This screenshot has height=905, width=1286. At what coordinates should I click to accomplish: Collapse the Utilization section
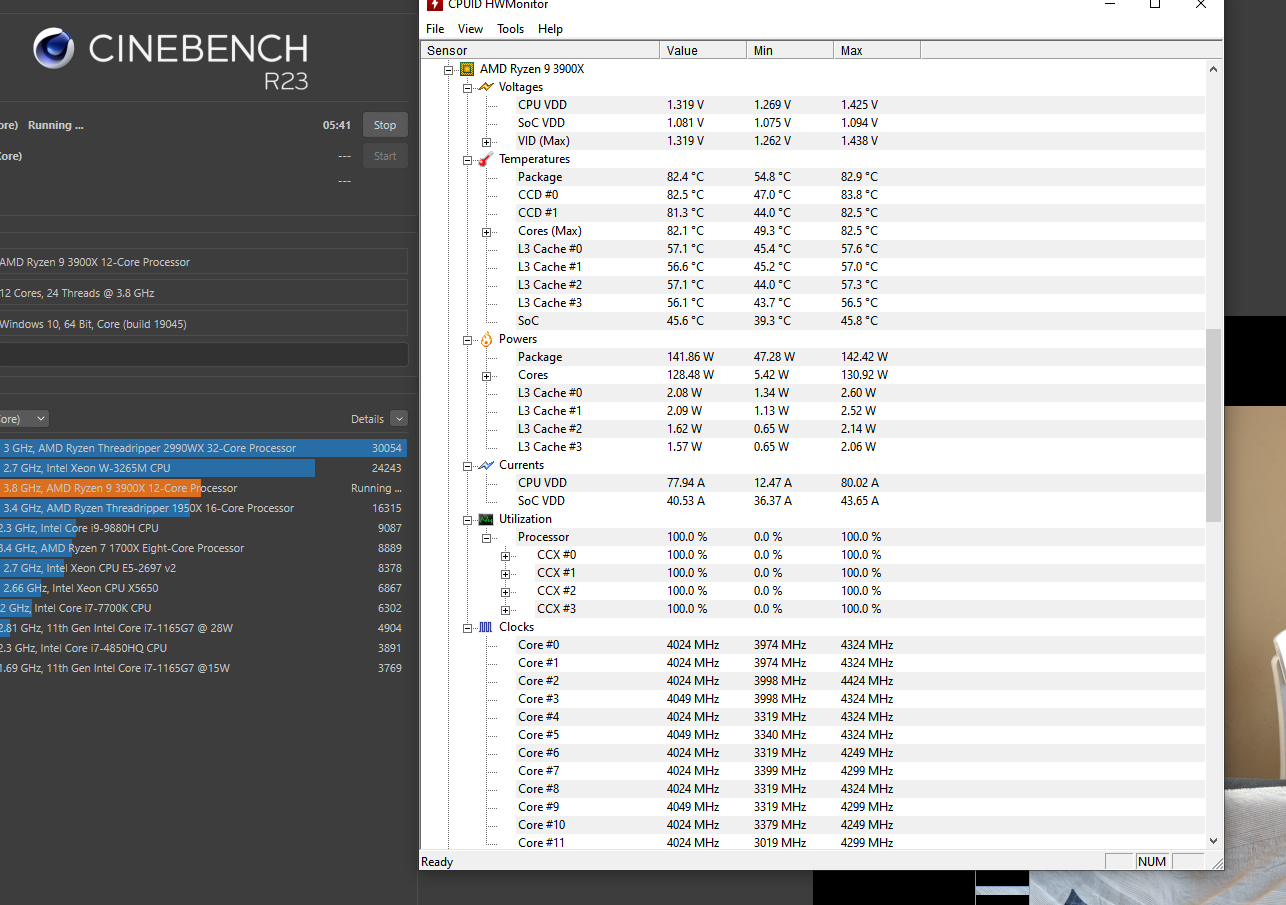(x=467, y=520)
